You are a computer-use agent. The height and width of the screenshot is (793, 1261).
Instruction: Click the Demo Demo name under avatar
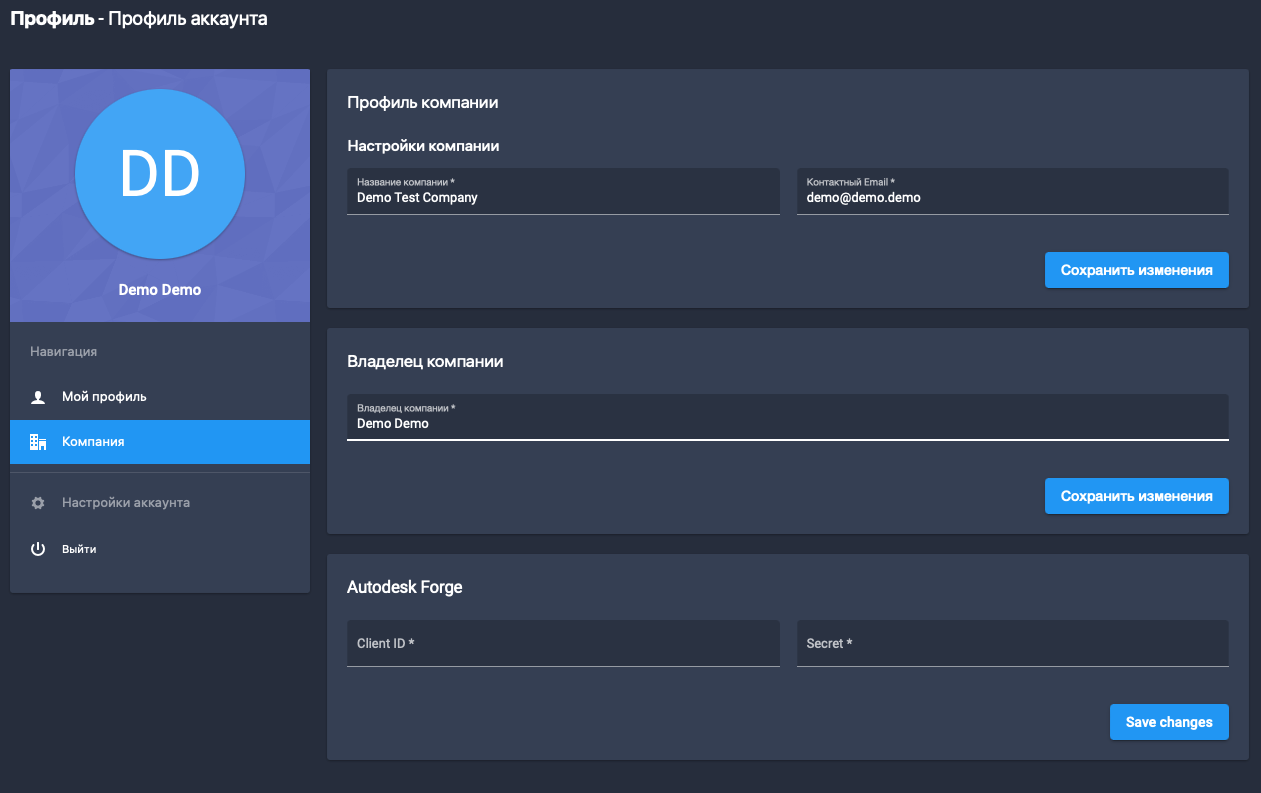(160, 290)
